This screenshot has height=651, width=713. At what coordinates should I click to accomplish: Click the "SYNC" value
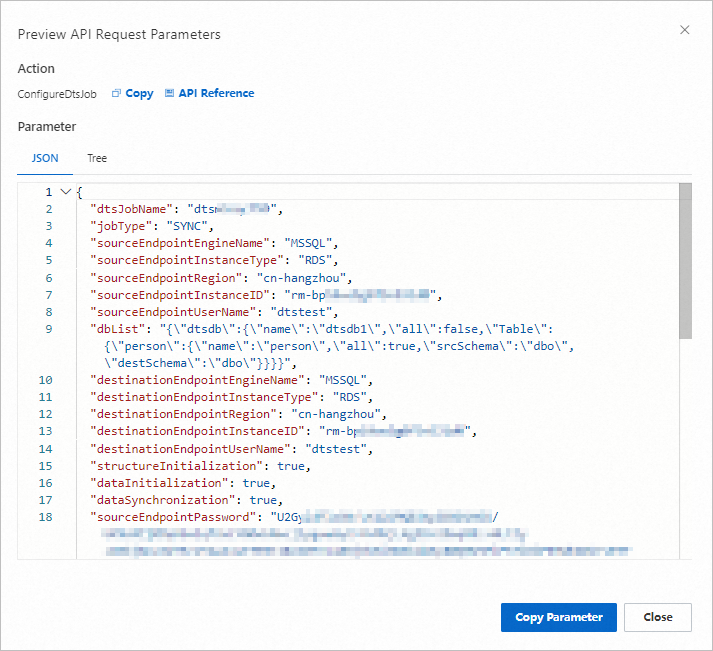(186, 226)
